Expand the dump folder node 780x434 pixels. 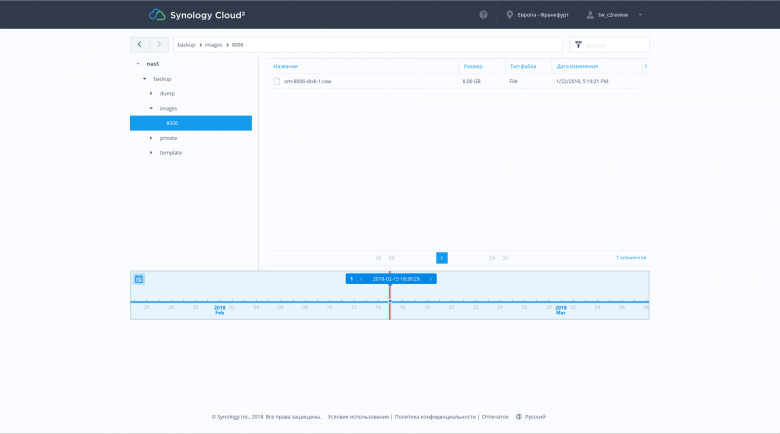[151, 93]
